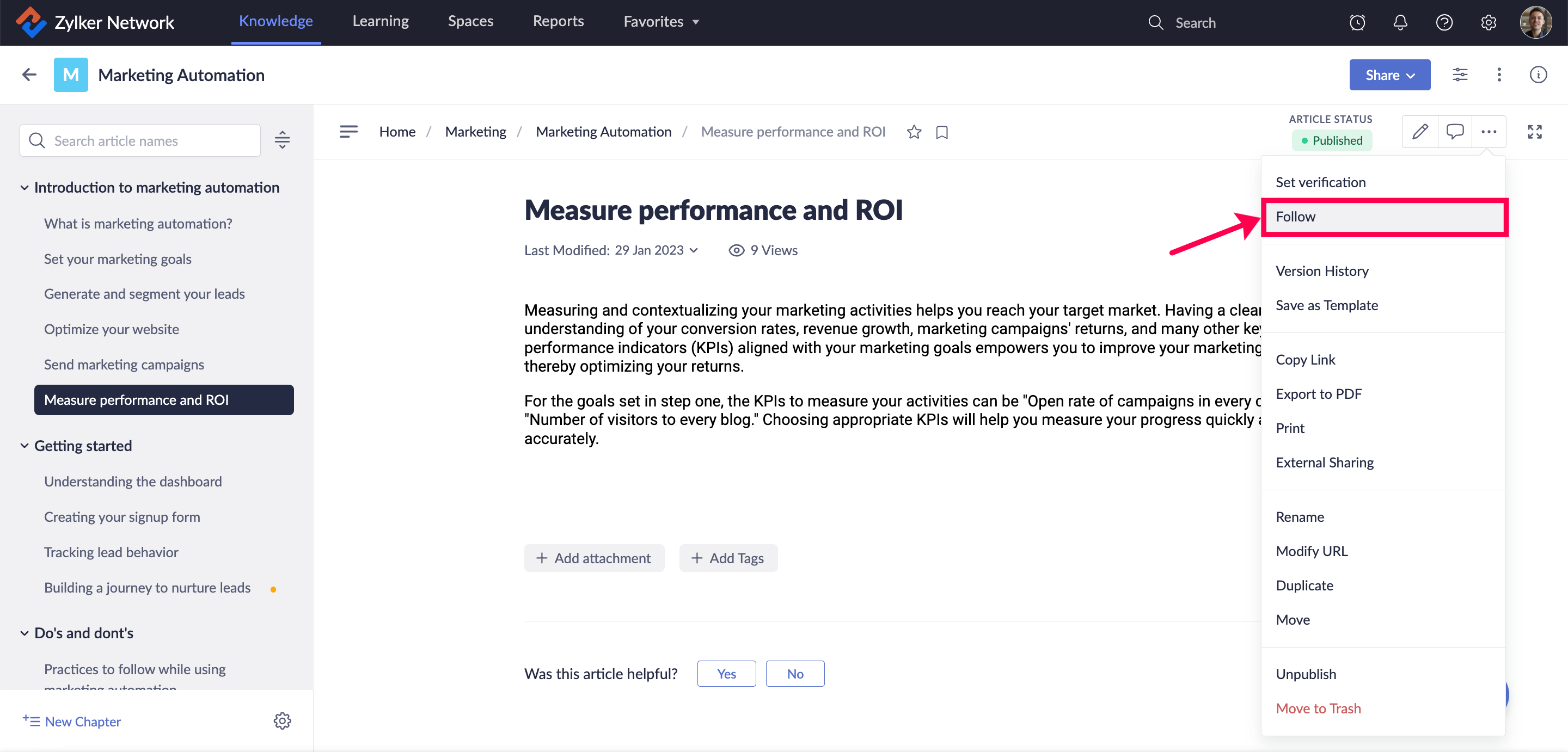1568x752 pixels.
Task: Vote Yes on article helpfulness
Action: [x=726, y=674]
